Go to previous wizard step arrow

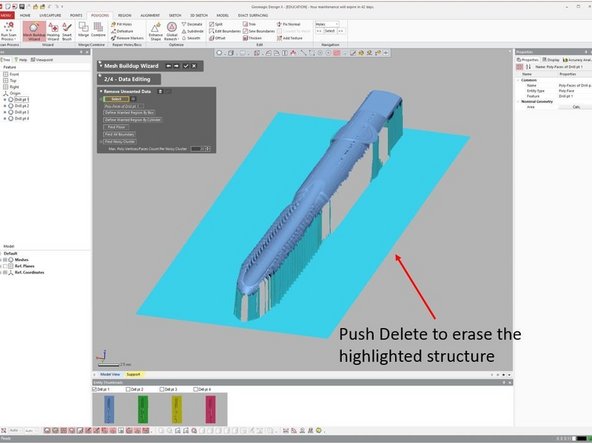coord(168,66)
